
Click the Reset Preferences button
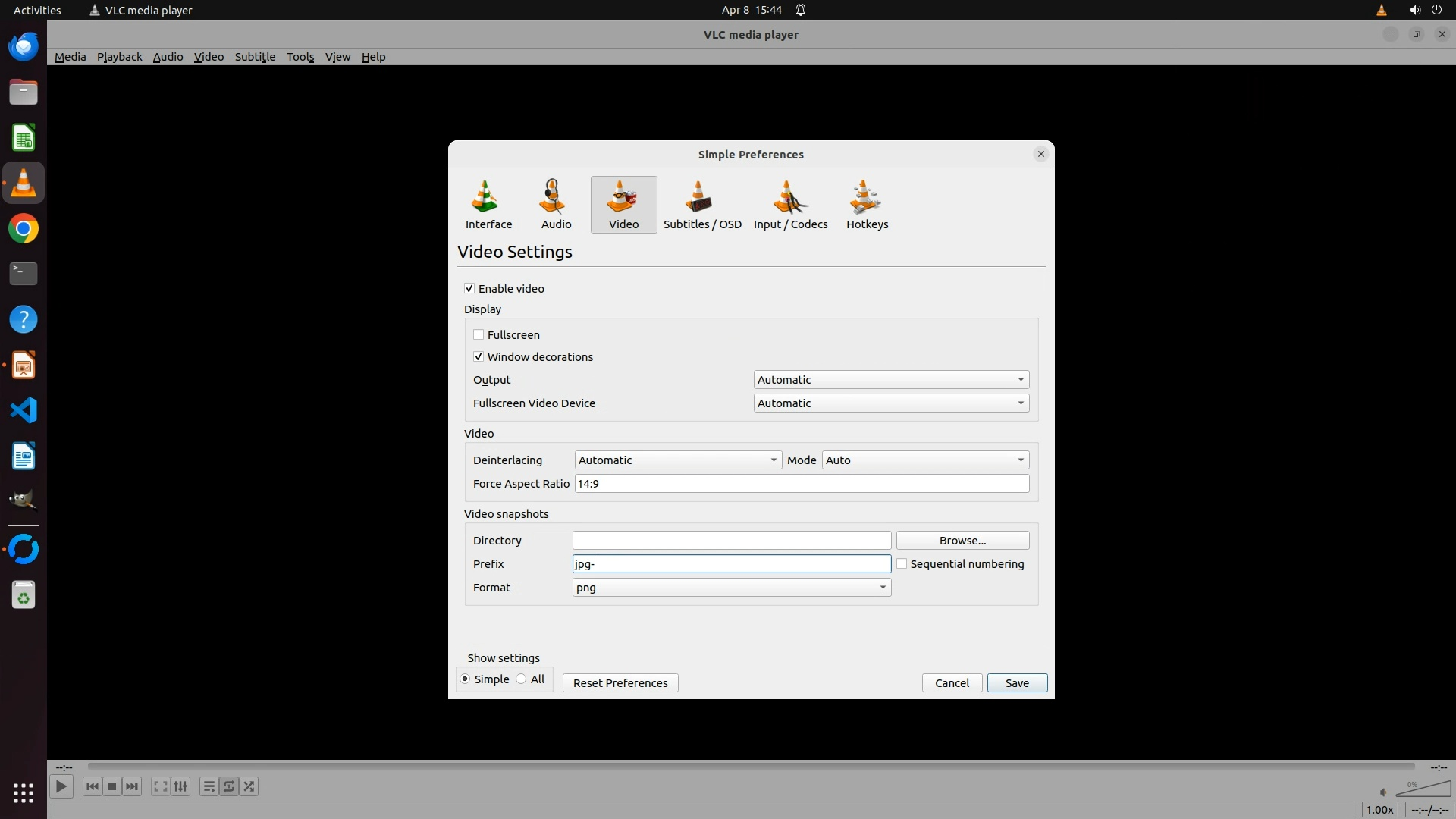620,683
